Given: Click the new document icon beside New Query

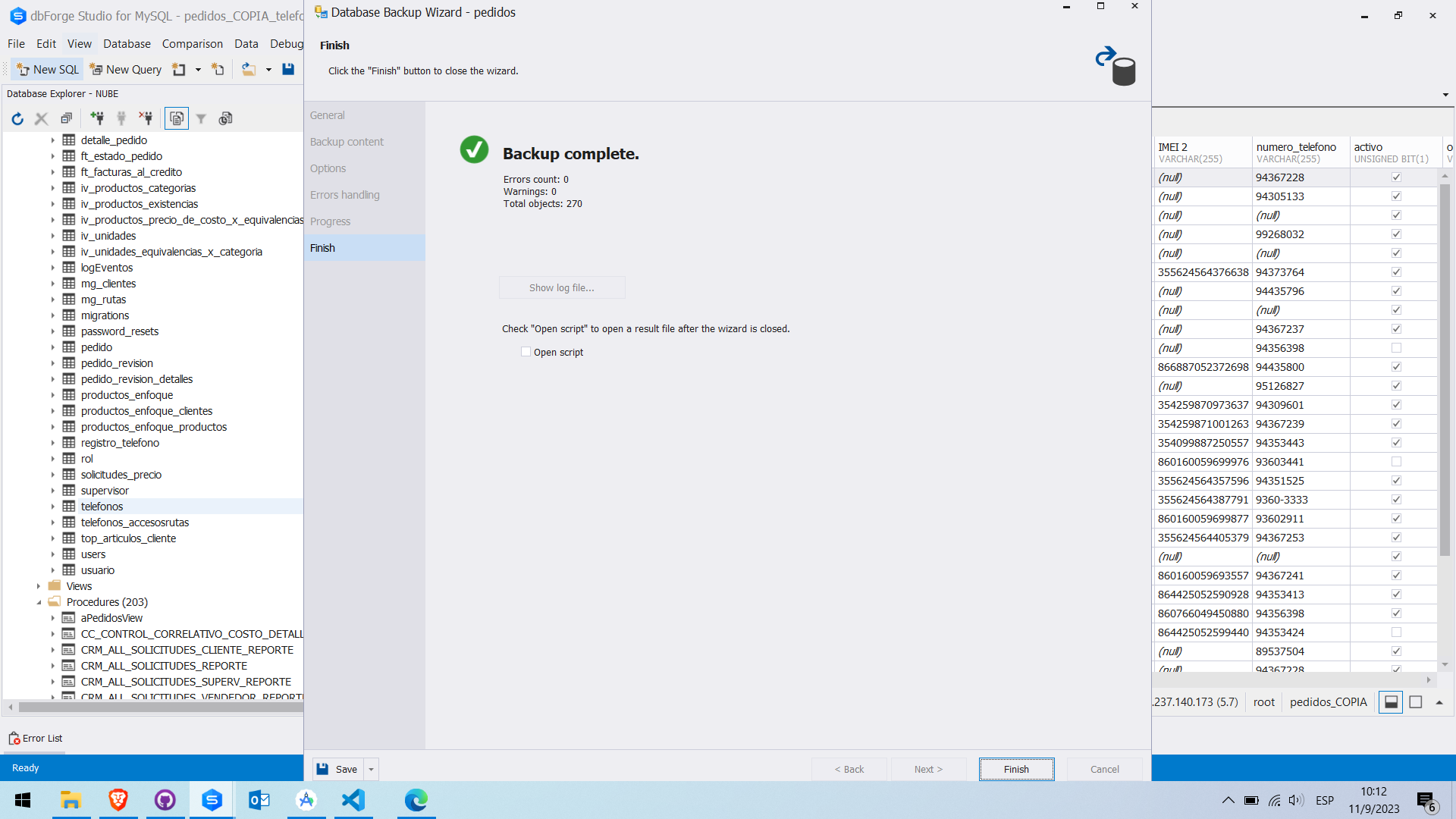Looking at the screenshot, I should (179, 69).
